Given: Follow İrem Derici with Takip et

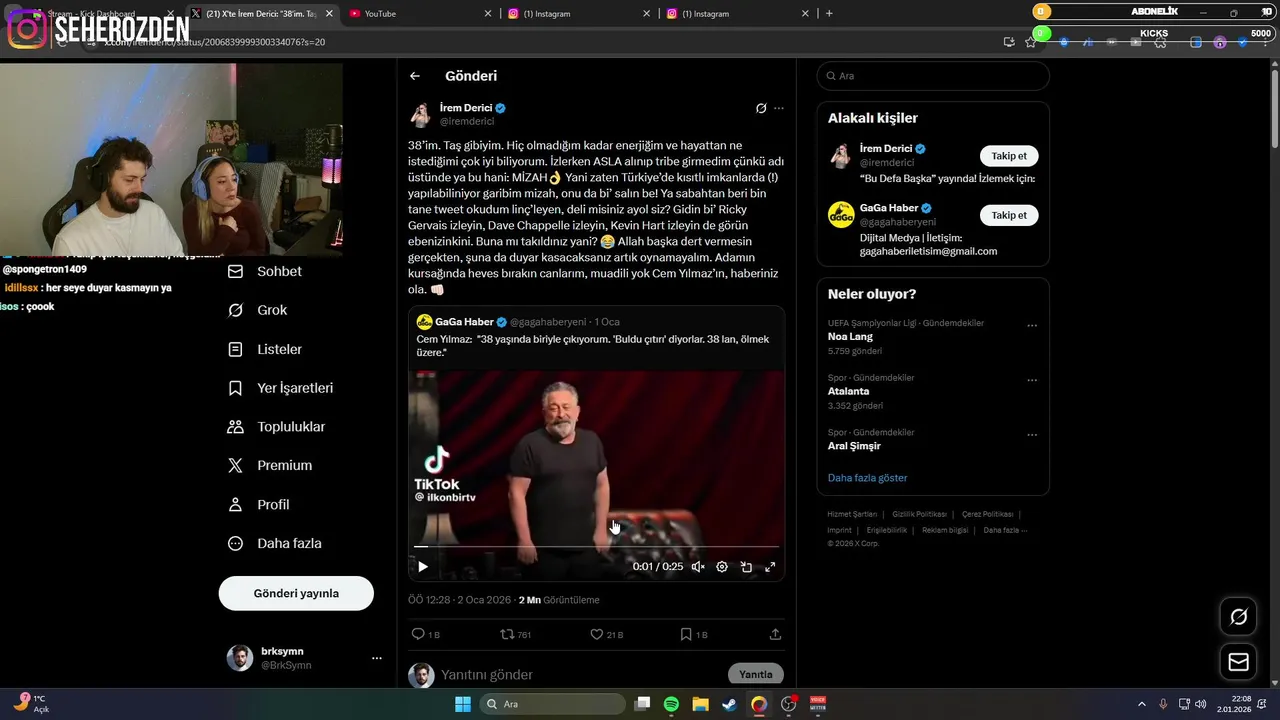Looking at the screenshot, I should click(x=1009, y=156).
